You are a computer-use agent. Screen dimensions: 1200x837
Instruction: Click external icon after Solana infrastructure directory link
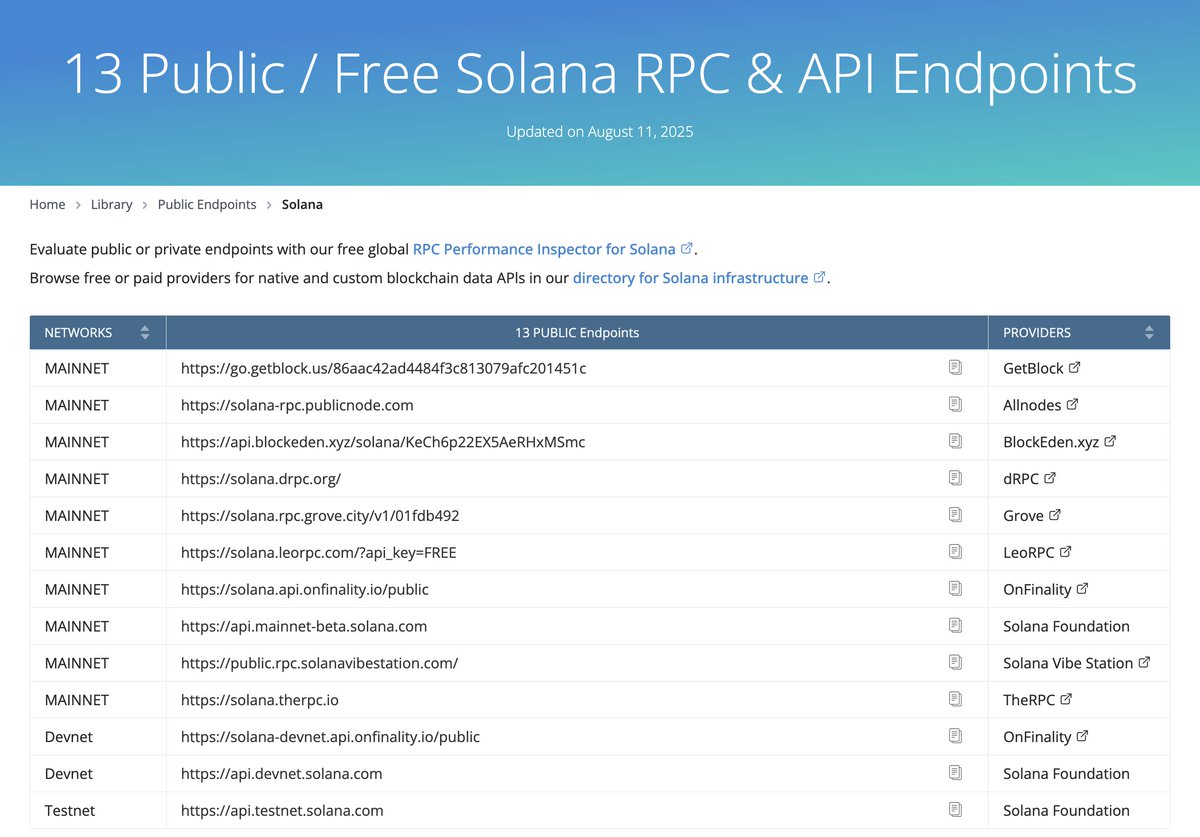coord(820,277)
